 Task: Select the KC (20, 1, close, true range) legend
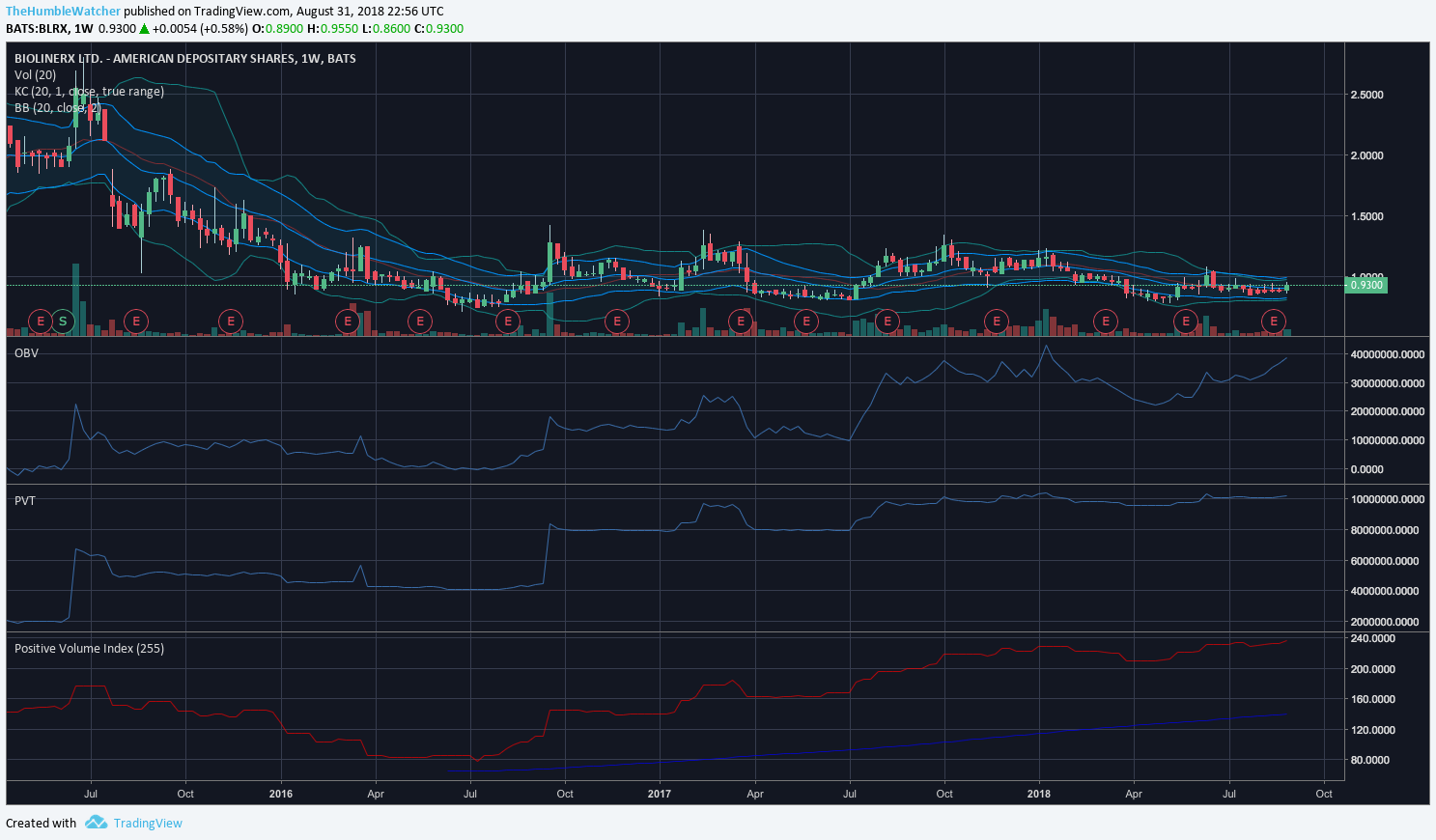(89, 92)
